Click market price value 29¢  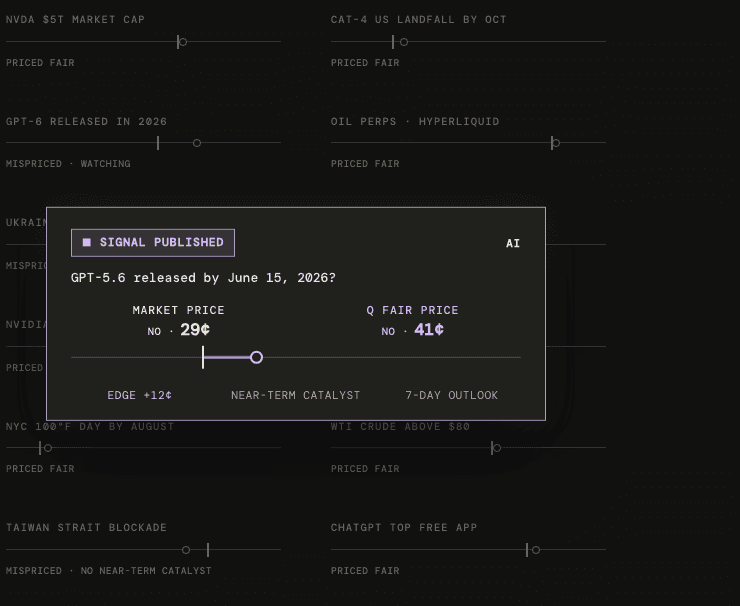pos(194,329)
